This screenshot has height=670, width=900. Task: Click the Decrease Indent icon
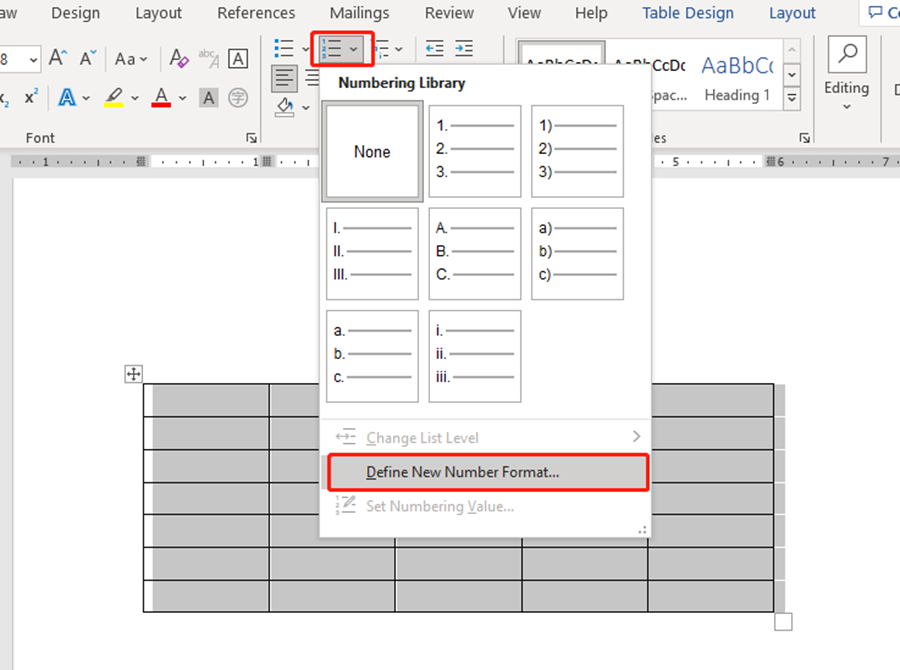(x=435, y=49)
